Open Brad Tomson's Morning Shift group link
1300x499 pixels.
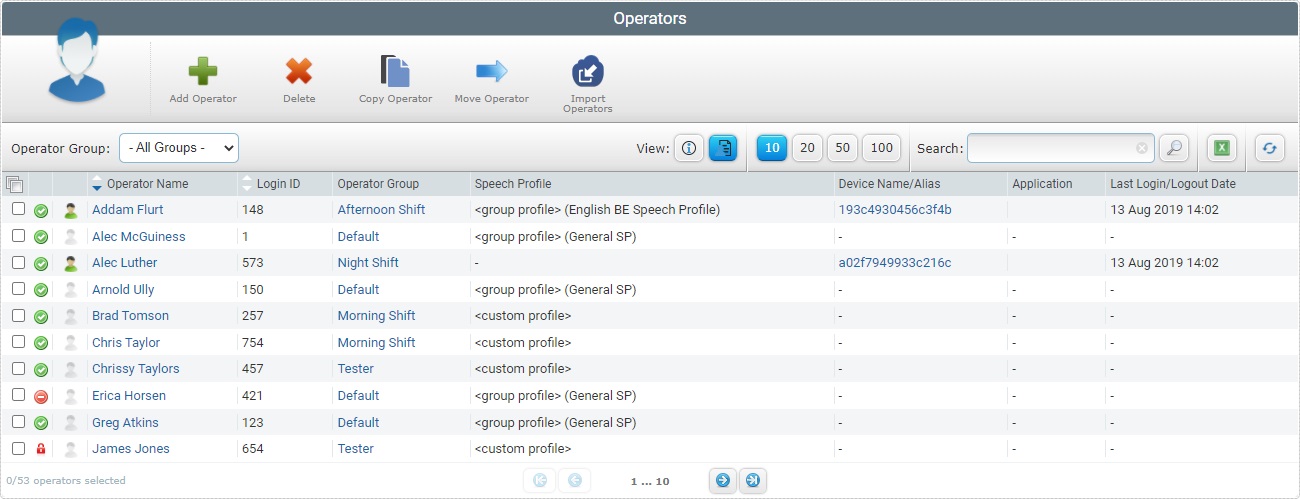(x=376, y=316)
